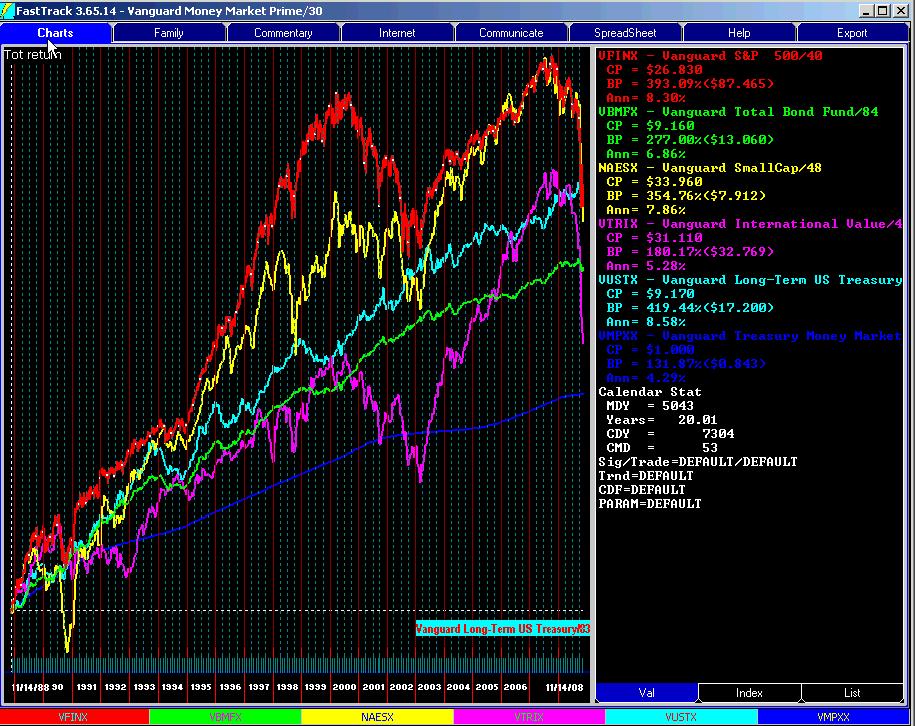915x726 pixels.
Task: Select the 'VMPXX - Vanguard Treasury Money Market' line
Action: pos(750,336)
